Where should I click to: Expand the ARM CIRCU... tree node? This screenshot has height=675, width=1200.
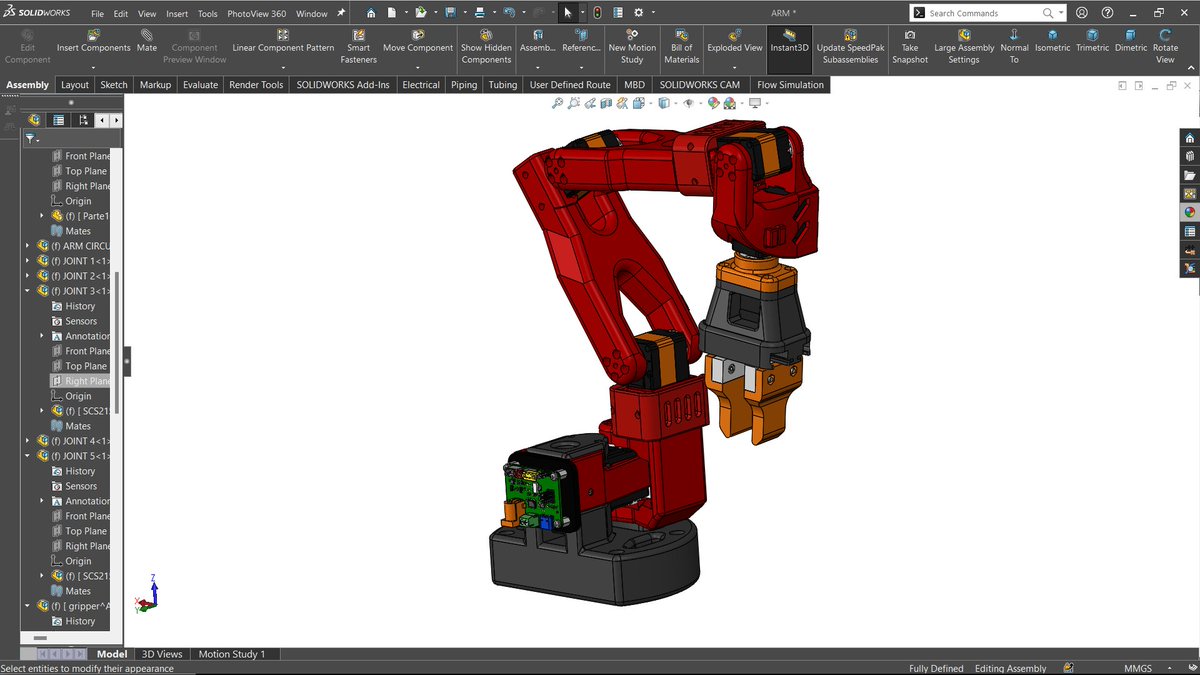(28, 246)
